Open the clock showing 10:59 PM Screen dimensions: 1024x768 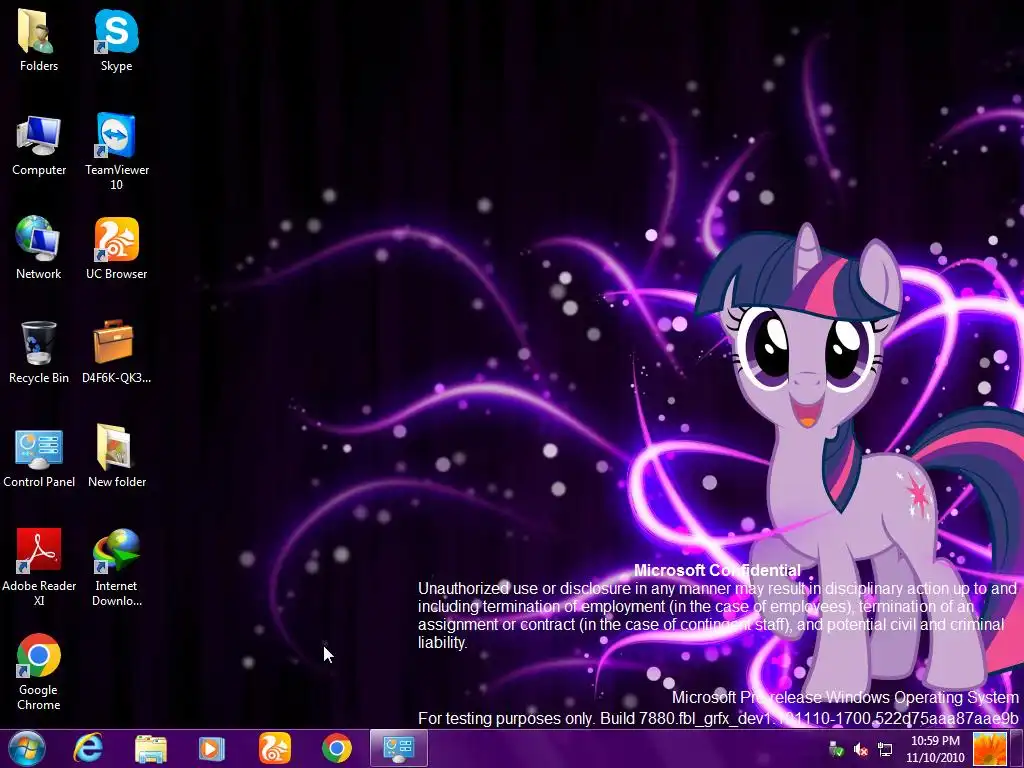click(x=935, y=749)
